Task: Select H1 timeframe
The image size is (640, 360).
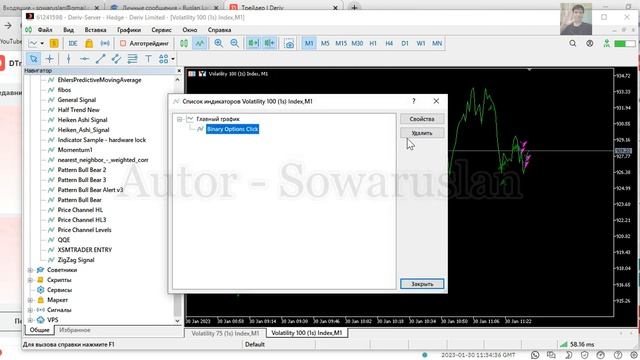Action: point(373,43)
